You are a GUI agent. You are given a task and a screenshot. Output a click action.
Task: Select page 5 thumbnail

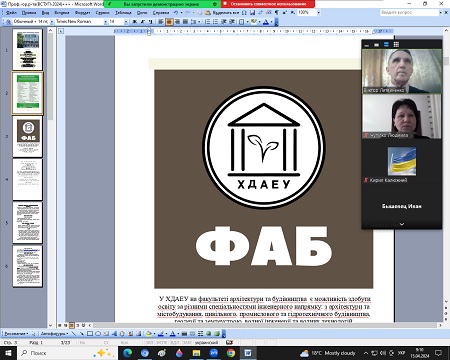coord(28,223)
